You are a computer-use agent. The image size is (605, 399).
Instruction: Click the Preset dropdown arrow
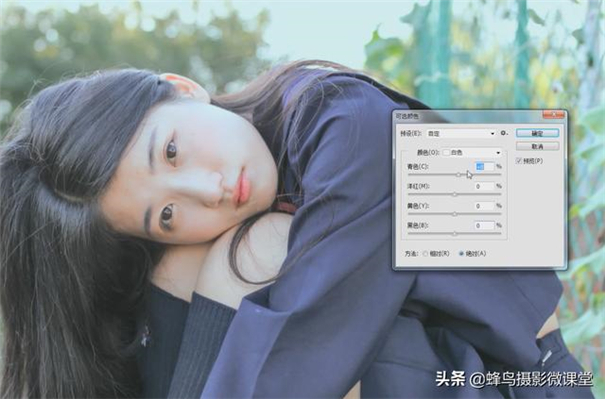coord(492,134)
